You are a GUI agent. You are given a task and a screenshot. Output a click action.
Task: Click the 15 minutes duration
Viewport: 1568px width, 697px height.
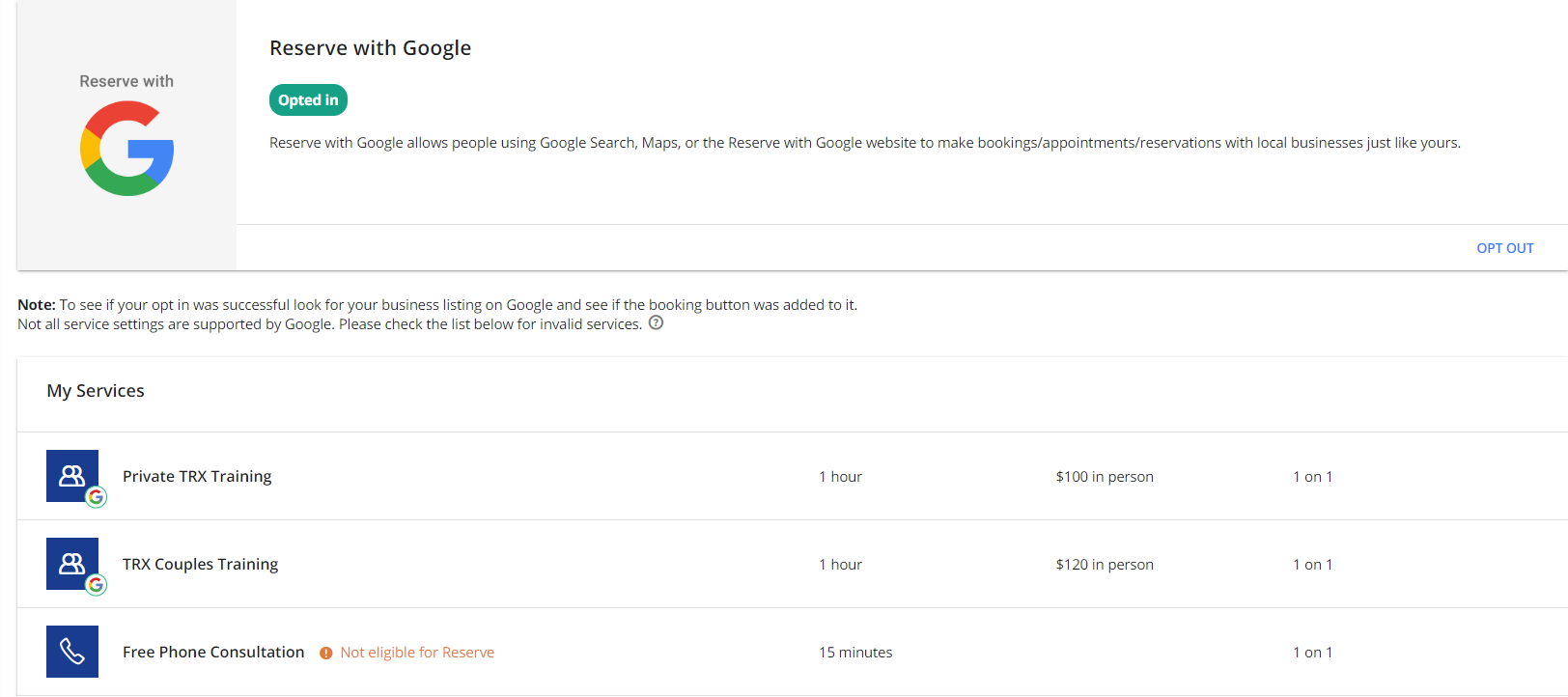(855, 653)
